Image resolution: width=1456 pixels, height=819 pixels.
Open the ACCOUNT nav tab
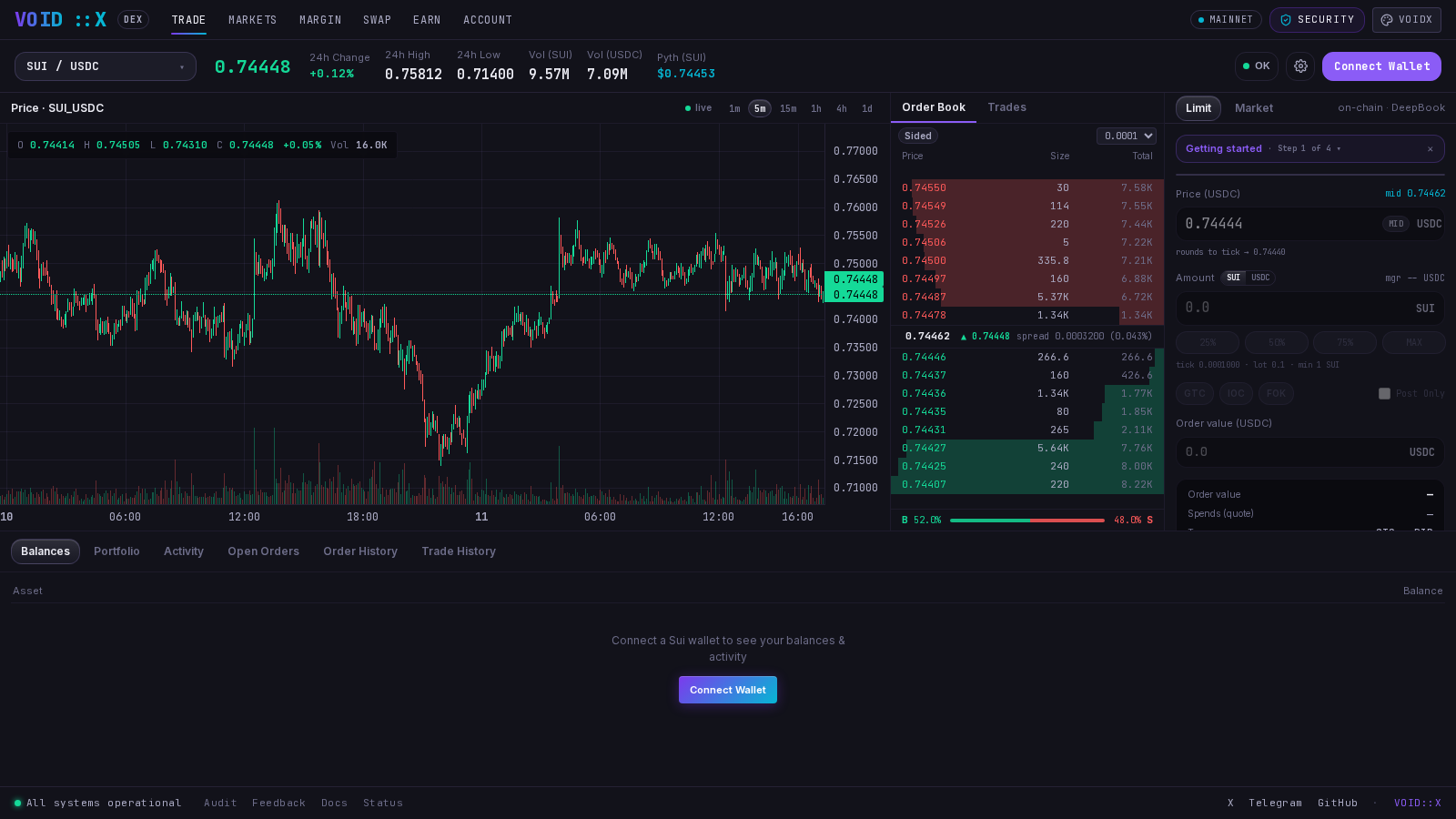point(488,19)
